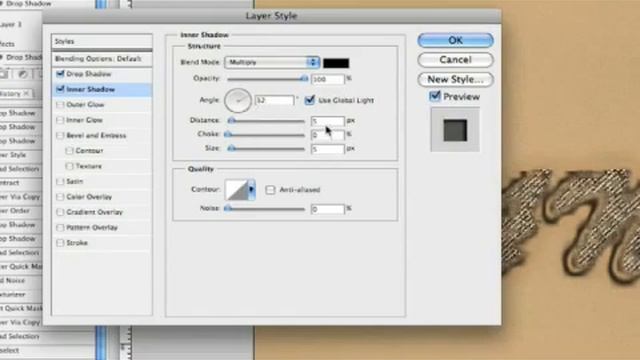Image resolution: width=640 pixels, height=360 pixels.
Task: Click the Angle degrees input field
Action: point(274,100)
